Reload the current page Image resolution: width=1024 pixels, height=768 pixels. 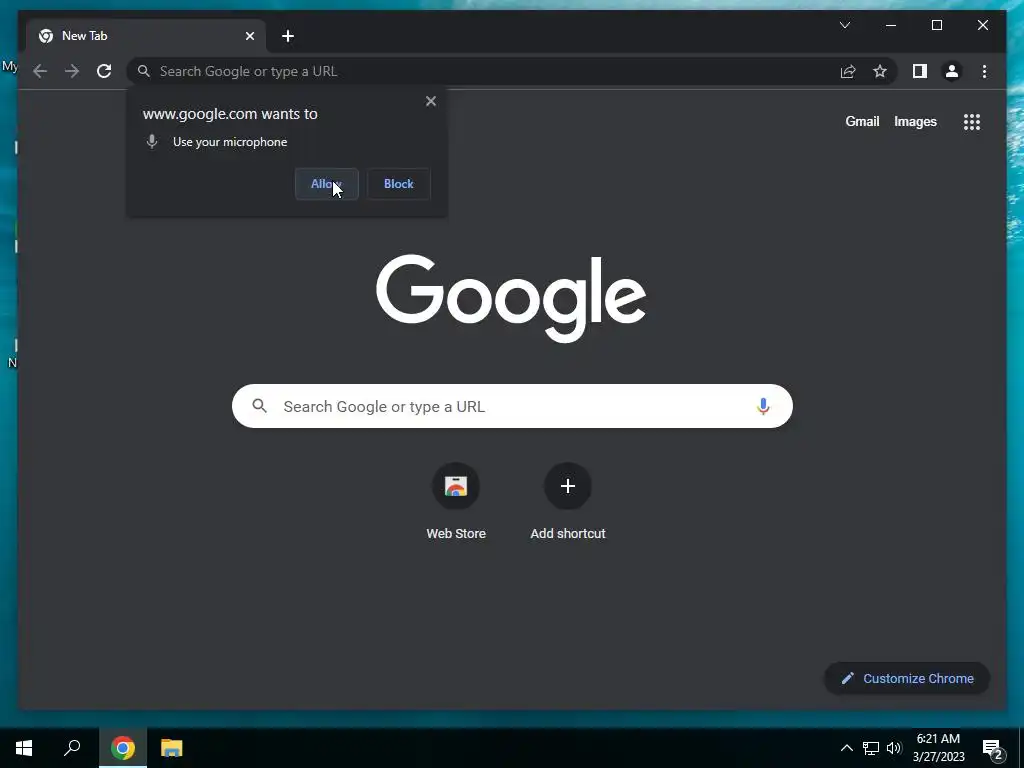[x=104, y=71]
